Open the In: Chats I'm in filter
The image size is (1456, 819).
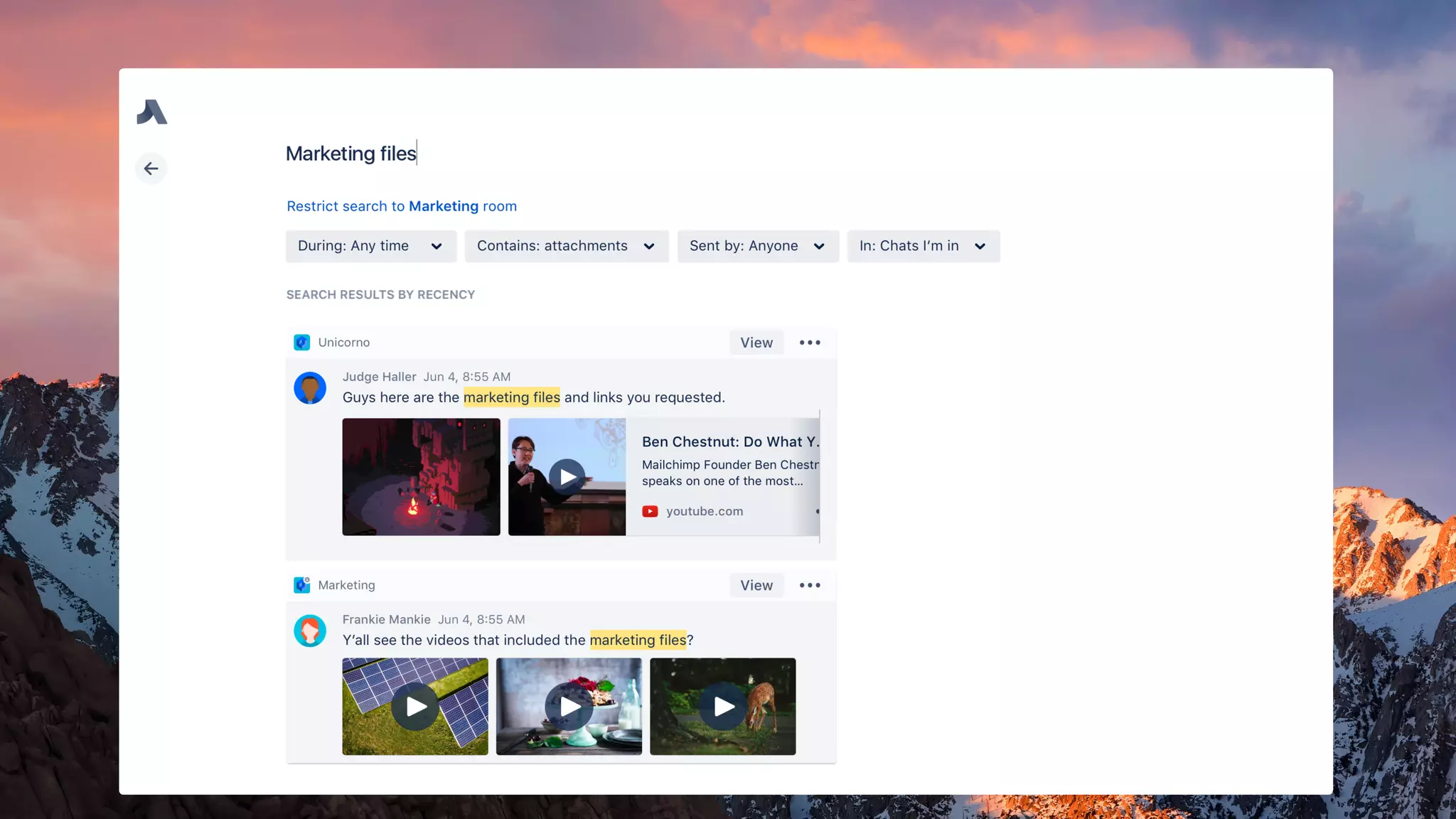point(923,246)
